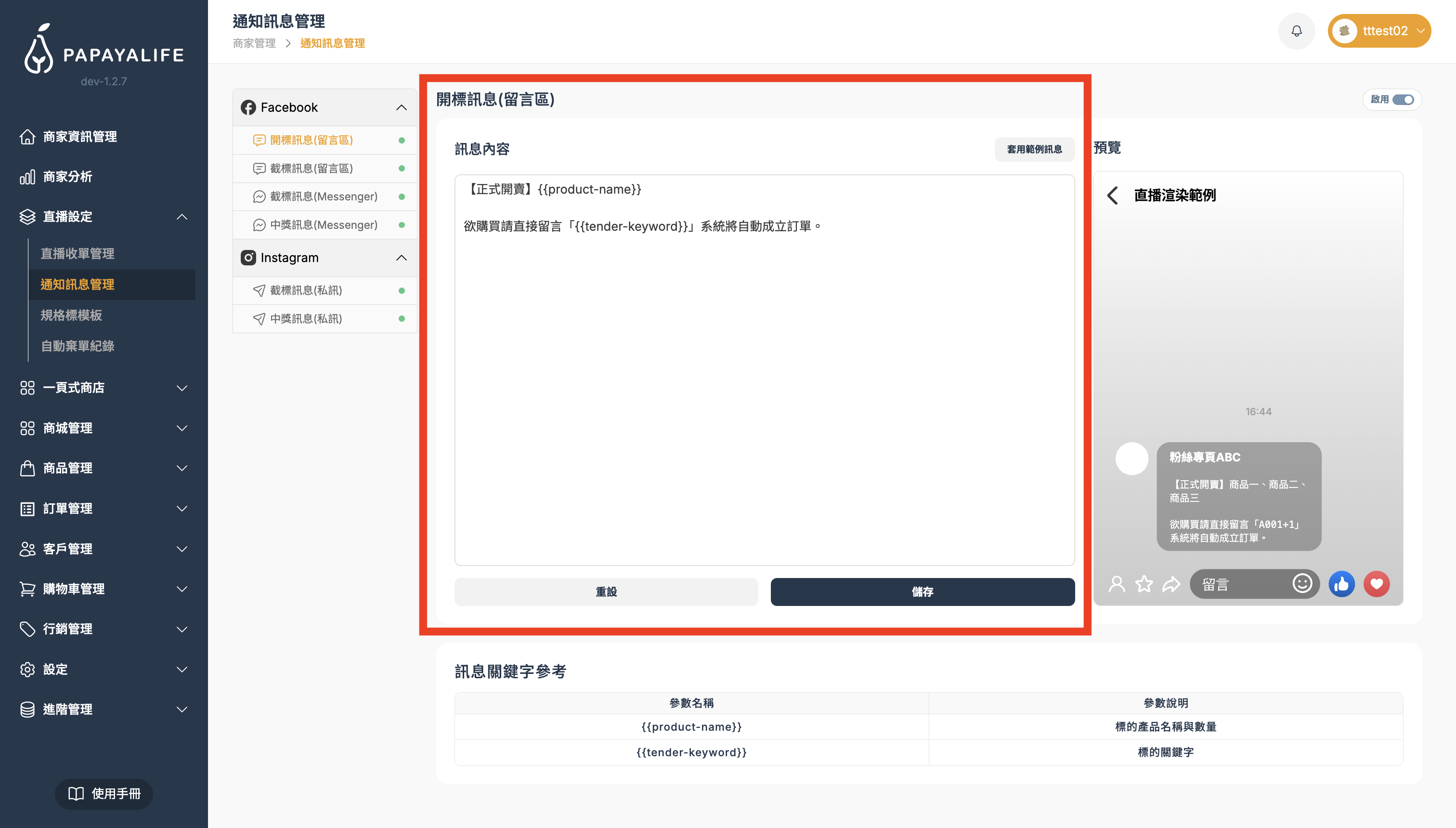Toggle the status indicator beside 截標訊息(私訊)
Screen dimensions: 1456x828
(x=402, y=290)
